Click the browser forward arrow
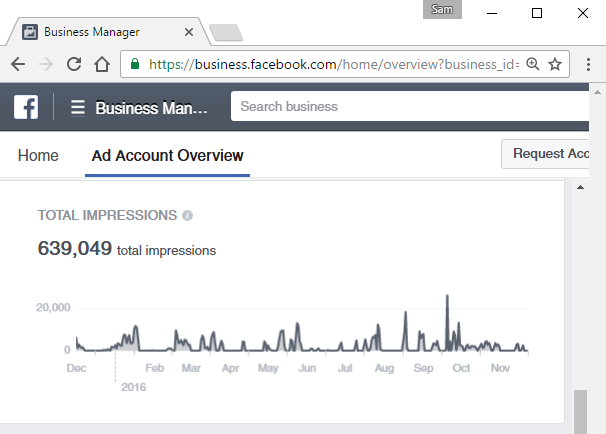The width and height of the screenshot is (606, 434). click(x=46, y=64)
